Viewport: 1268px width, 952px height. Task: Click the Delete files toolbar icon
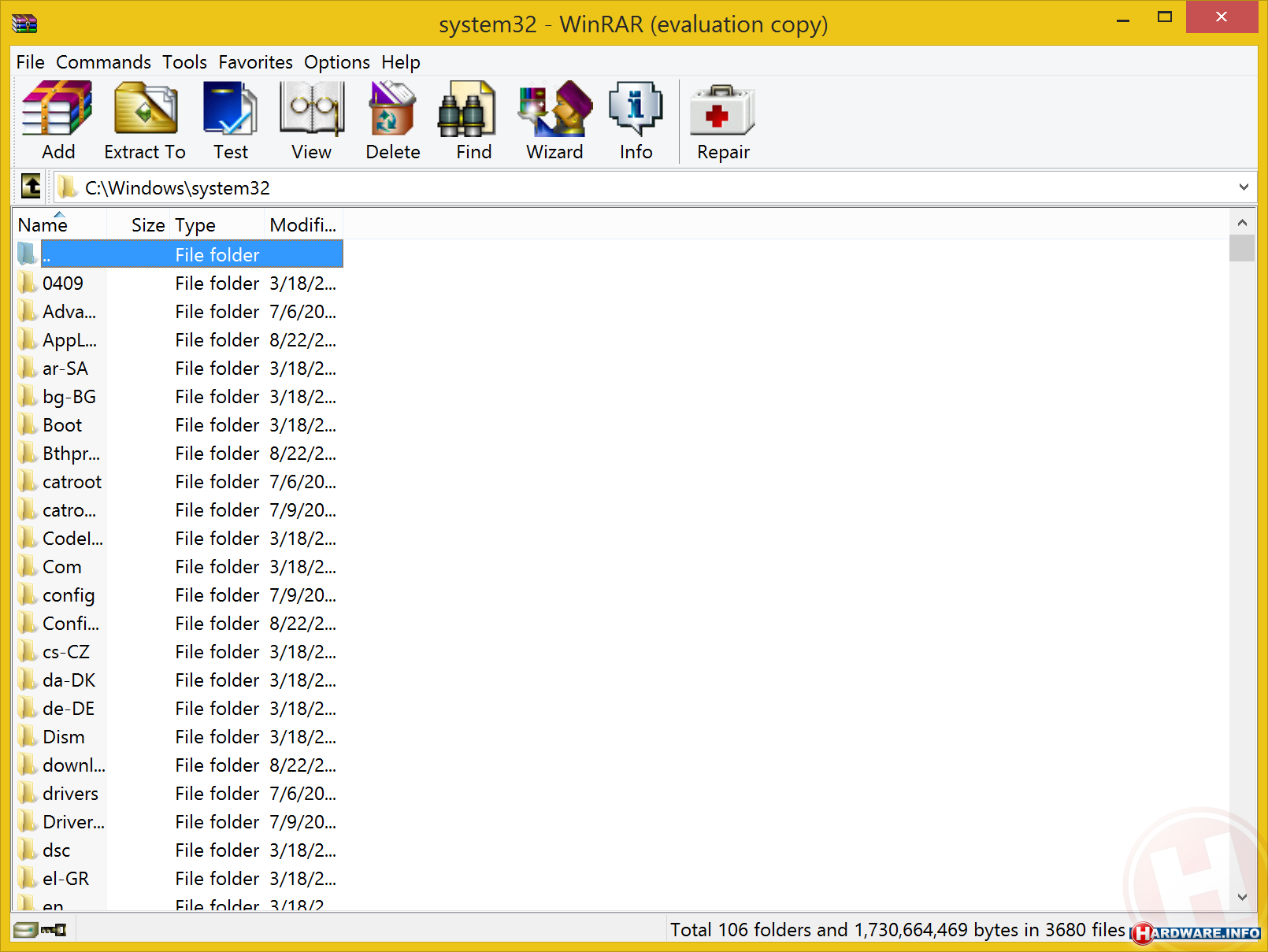pyautogui.click(x=392, y=121)
